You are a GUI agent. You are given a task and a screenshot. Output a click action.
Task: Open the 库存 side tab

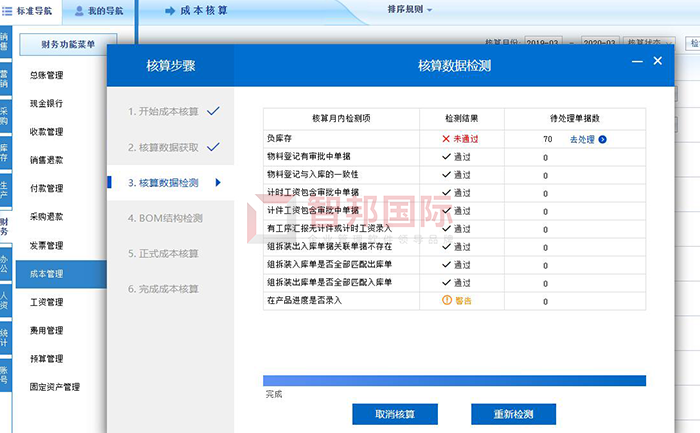5,153
